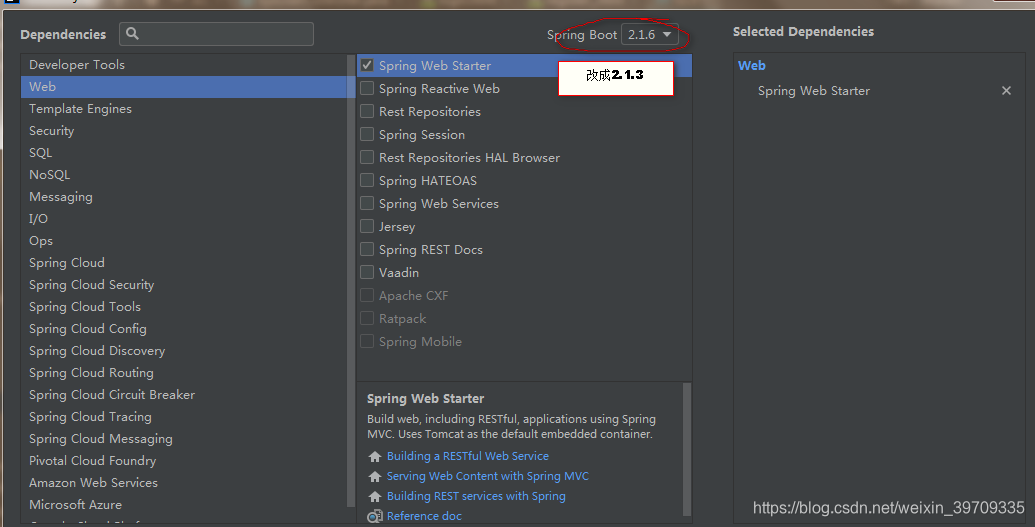1035x527 pixels.
Task: Click home icon beside Building a RESTful Web Service
Action: pos(375,456)
